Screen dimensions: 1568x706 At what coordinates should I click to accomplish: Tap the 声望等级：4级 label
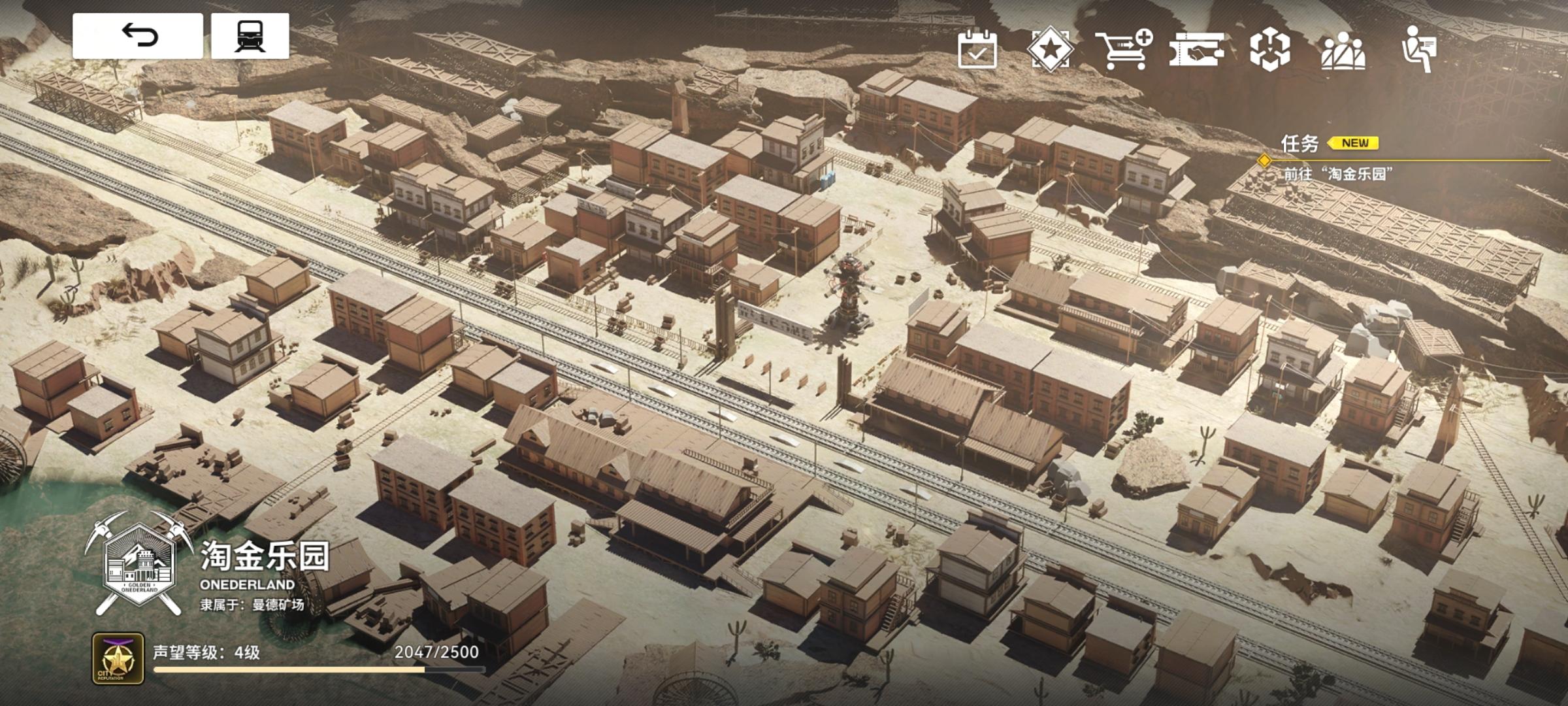coord(206,652)
